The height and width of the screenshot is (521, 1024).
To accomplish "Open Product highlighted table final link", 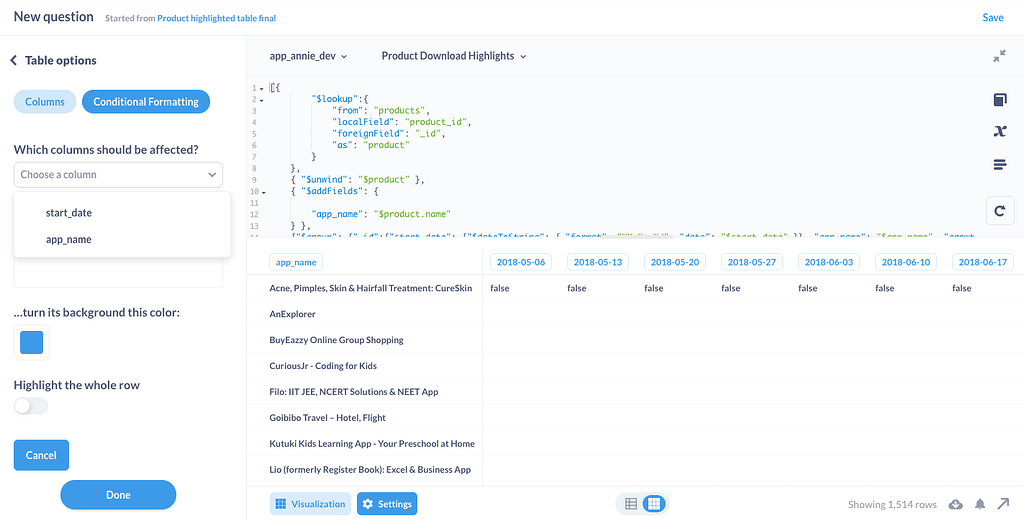I will click(216, 18).
